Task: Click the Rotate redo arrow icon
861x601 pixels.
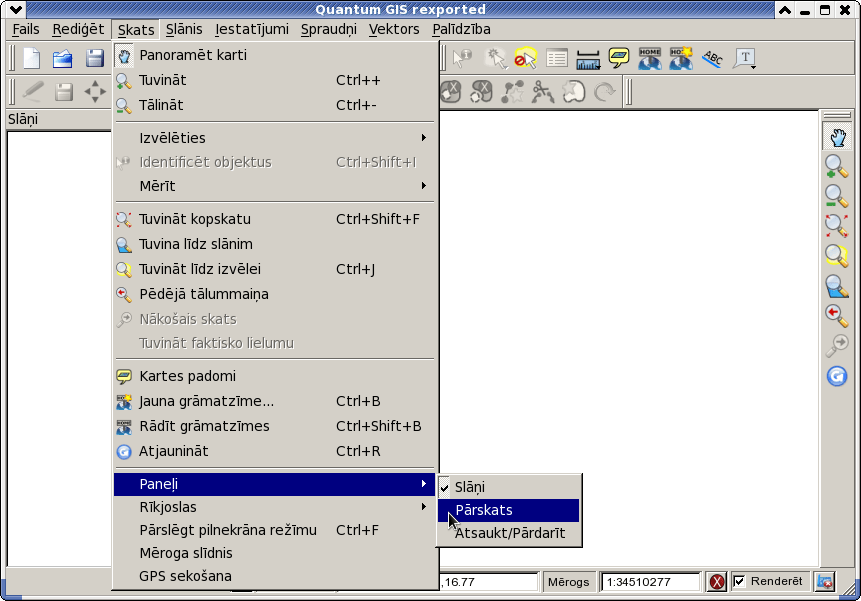Action: point(604,92)
